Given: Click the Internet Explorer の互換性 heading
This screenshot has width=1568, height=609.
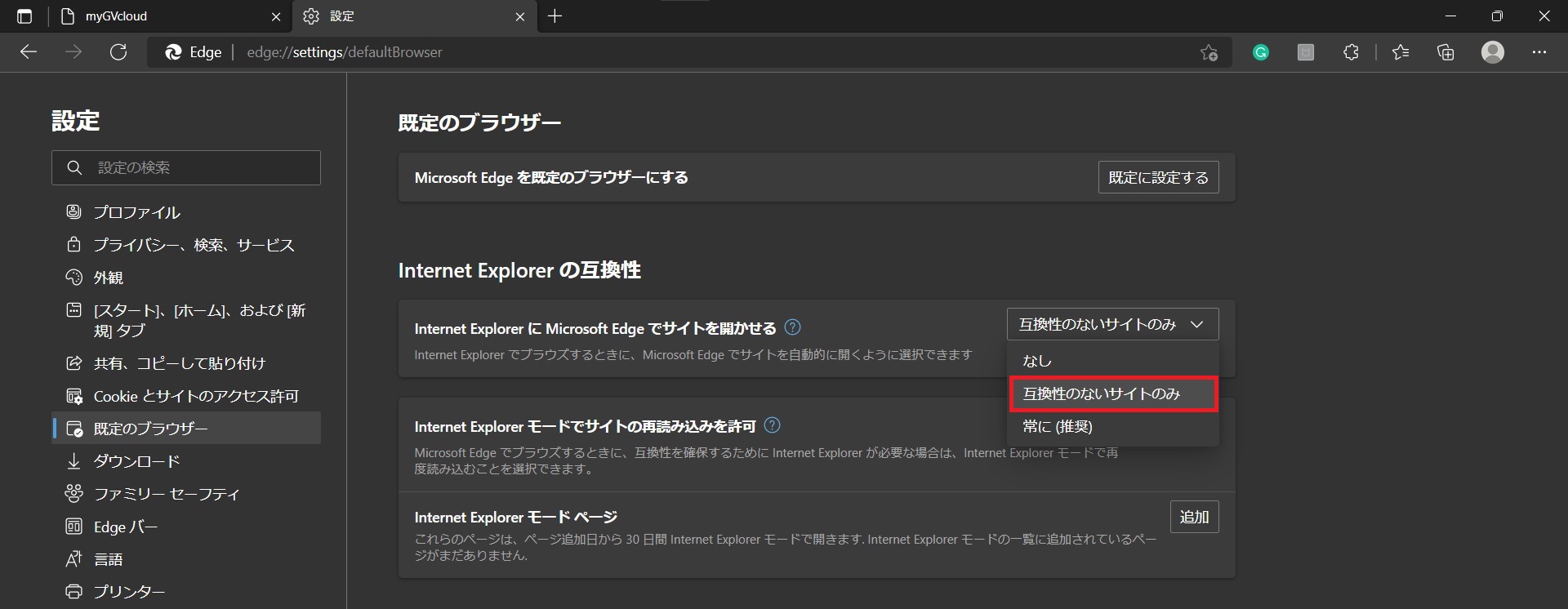Looking at the screenshot, I should (519, 270).
